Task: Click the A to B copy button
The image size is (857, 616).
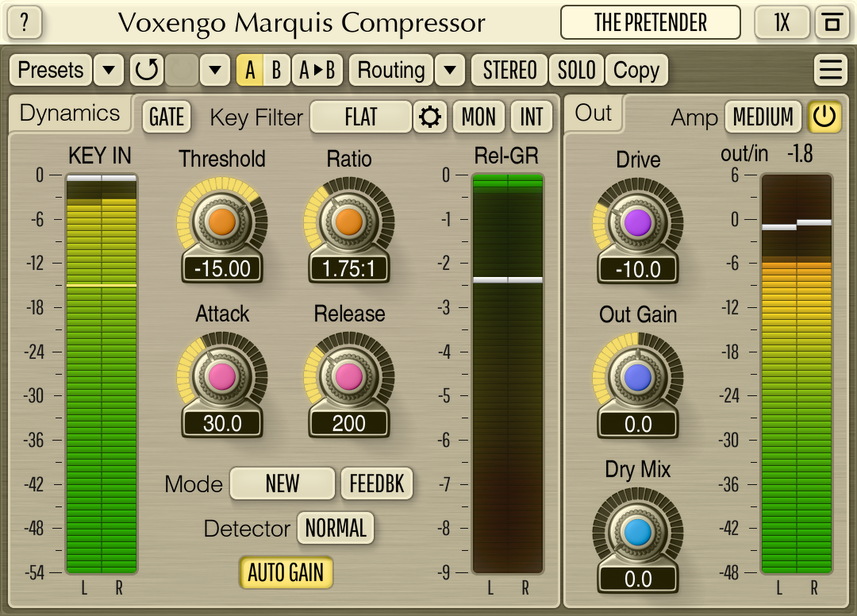Action: coord(318,70)
